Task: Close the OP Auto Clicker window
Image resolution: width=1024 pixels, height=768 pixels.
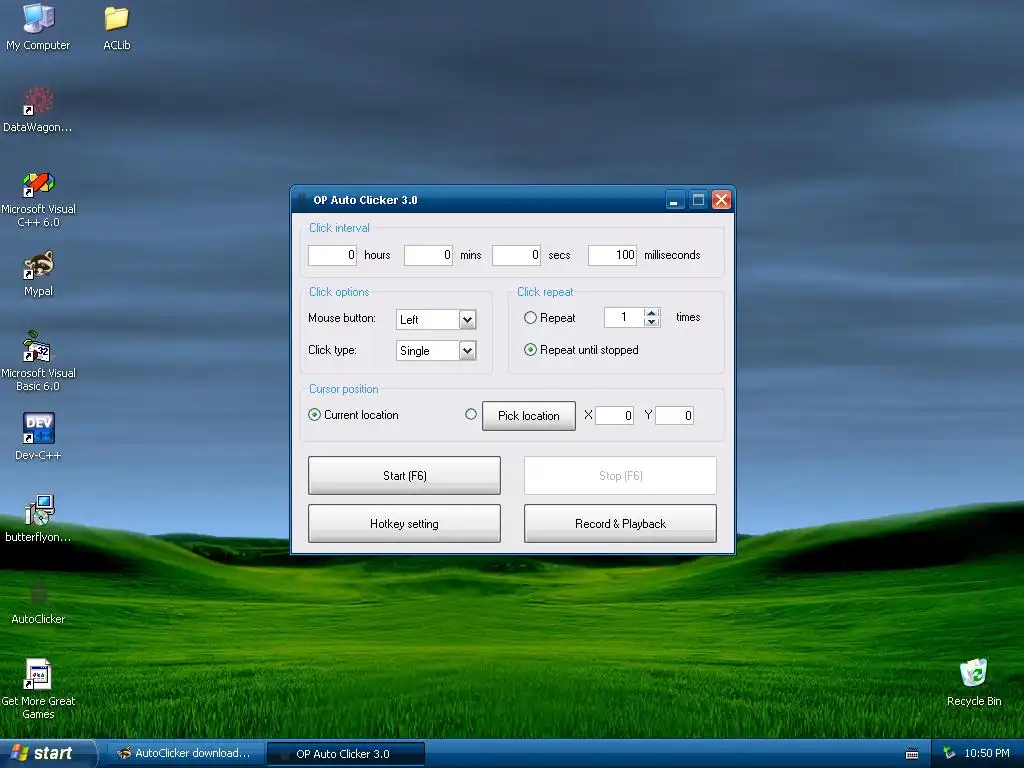Action: [x=721, y=200]
